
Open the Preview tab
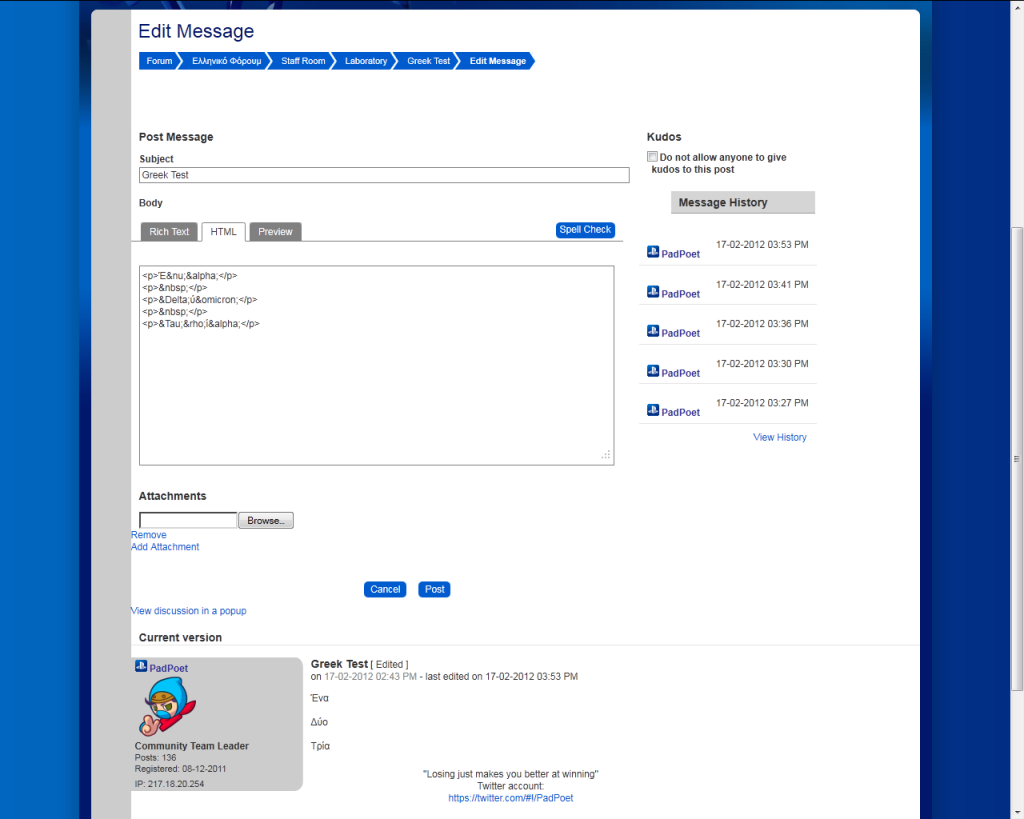point(275,232)
